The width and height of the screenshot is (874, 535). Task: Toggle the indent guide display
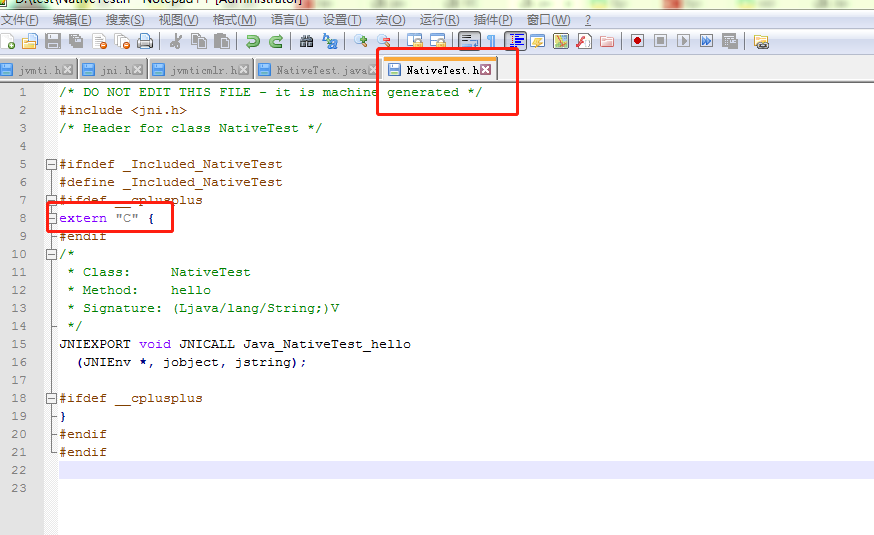[515, 41]
